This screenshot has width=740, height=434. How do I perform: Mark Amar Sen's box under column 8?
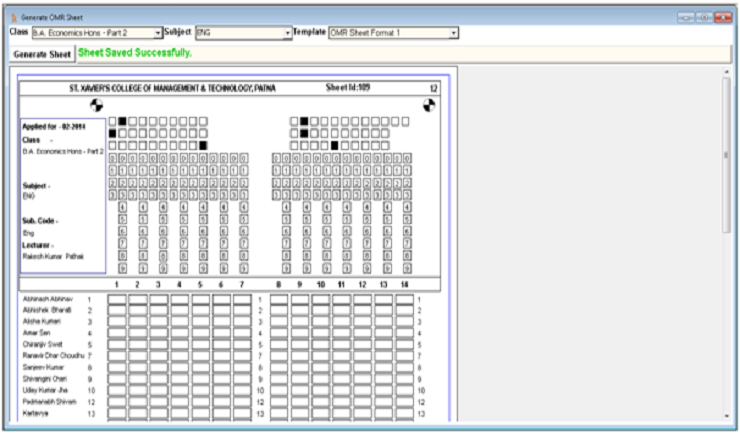tap(279, 333)
